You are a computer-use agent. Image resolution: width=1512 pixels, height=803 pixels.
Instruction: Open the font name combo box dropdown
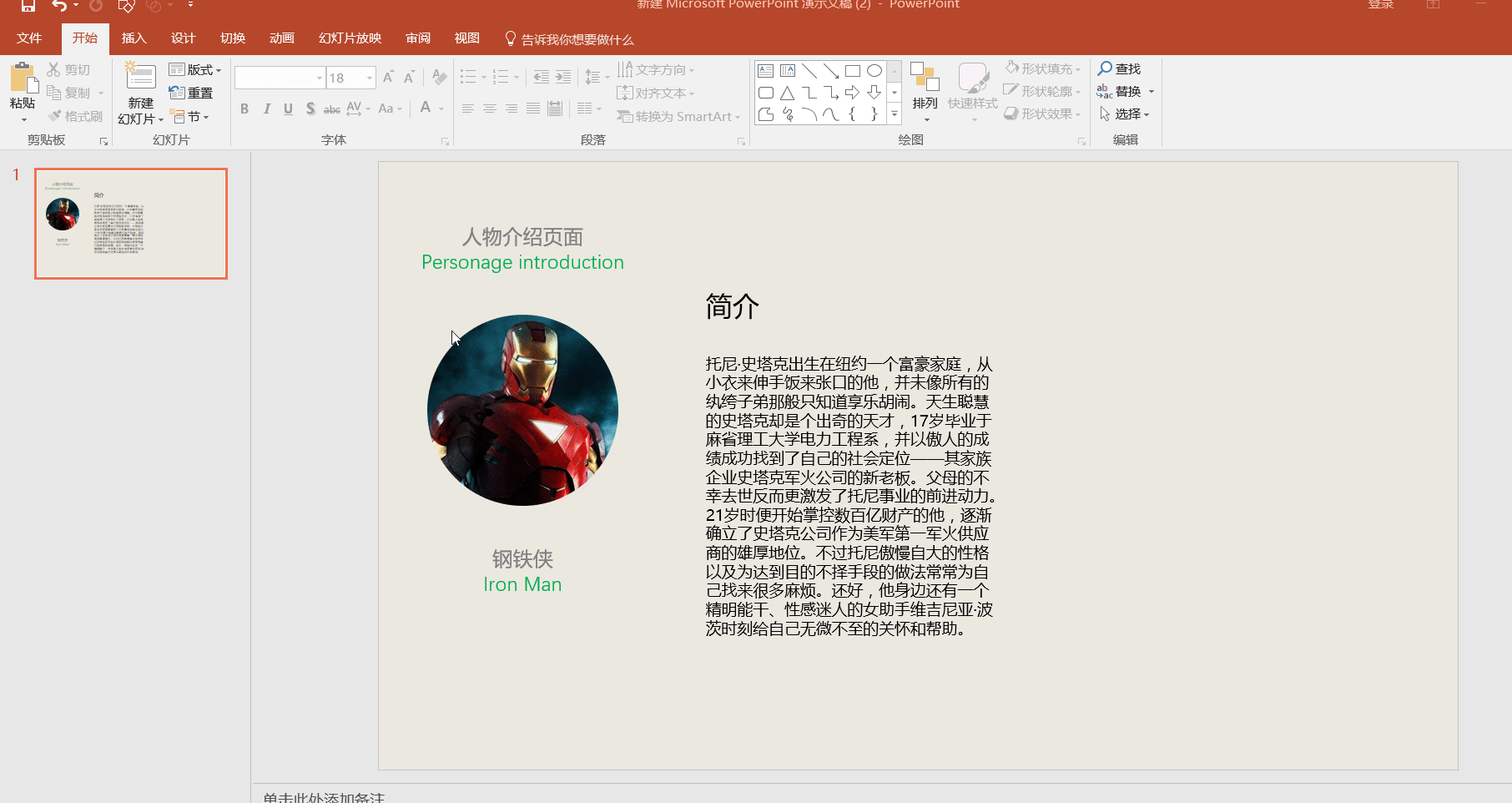(x=319, y=78)
